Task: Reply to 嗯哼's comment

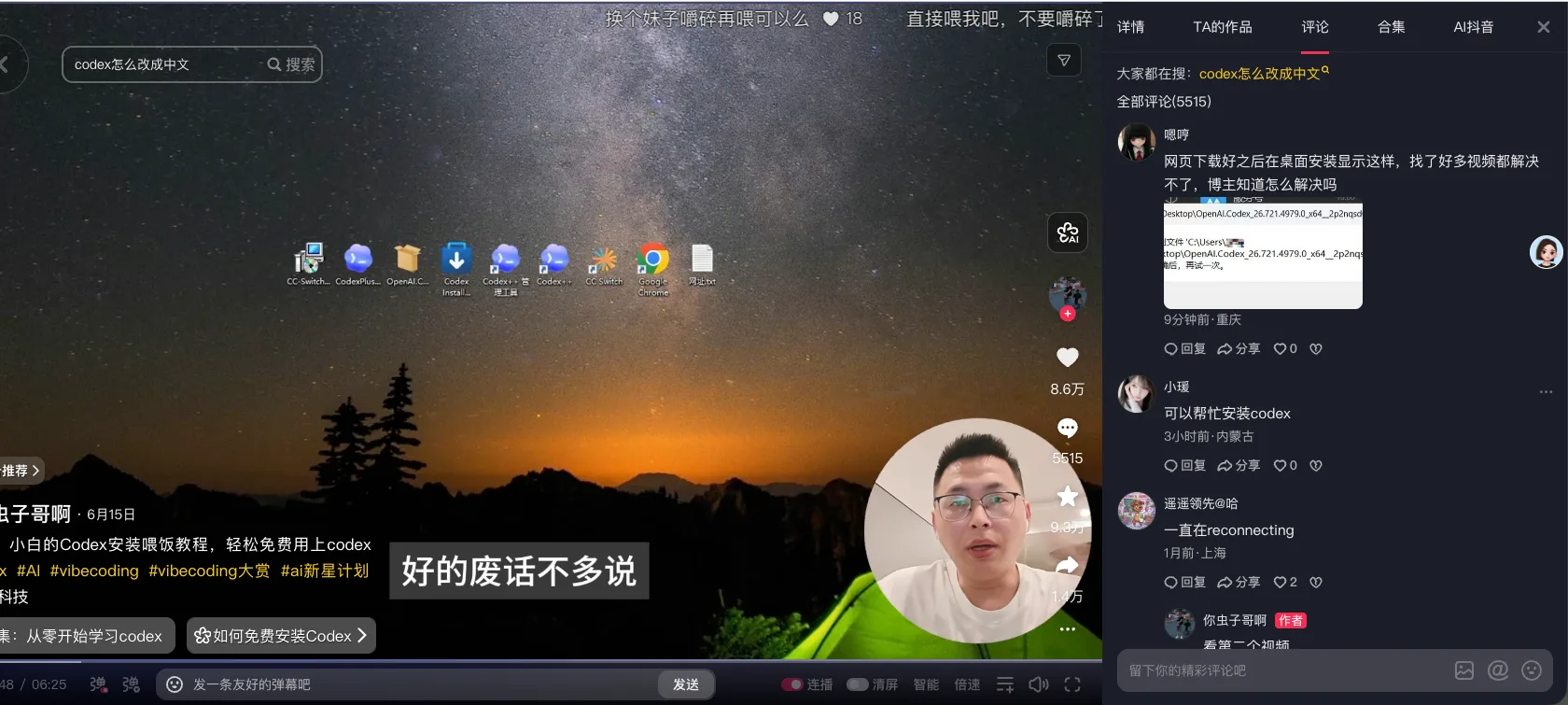Action: coord(1184,348)
